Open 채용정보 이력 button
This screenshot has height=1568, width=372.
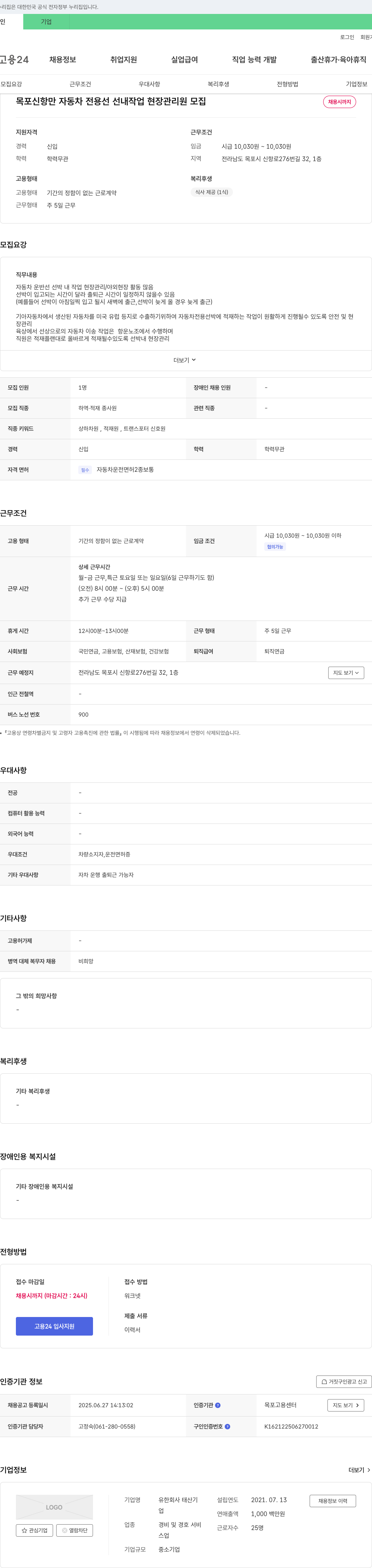click(x=332, y=1501)
